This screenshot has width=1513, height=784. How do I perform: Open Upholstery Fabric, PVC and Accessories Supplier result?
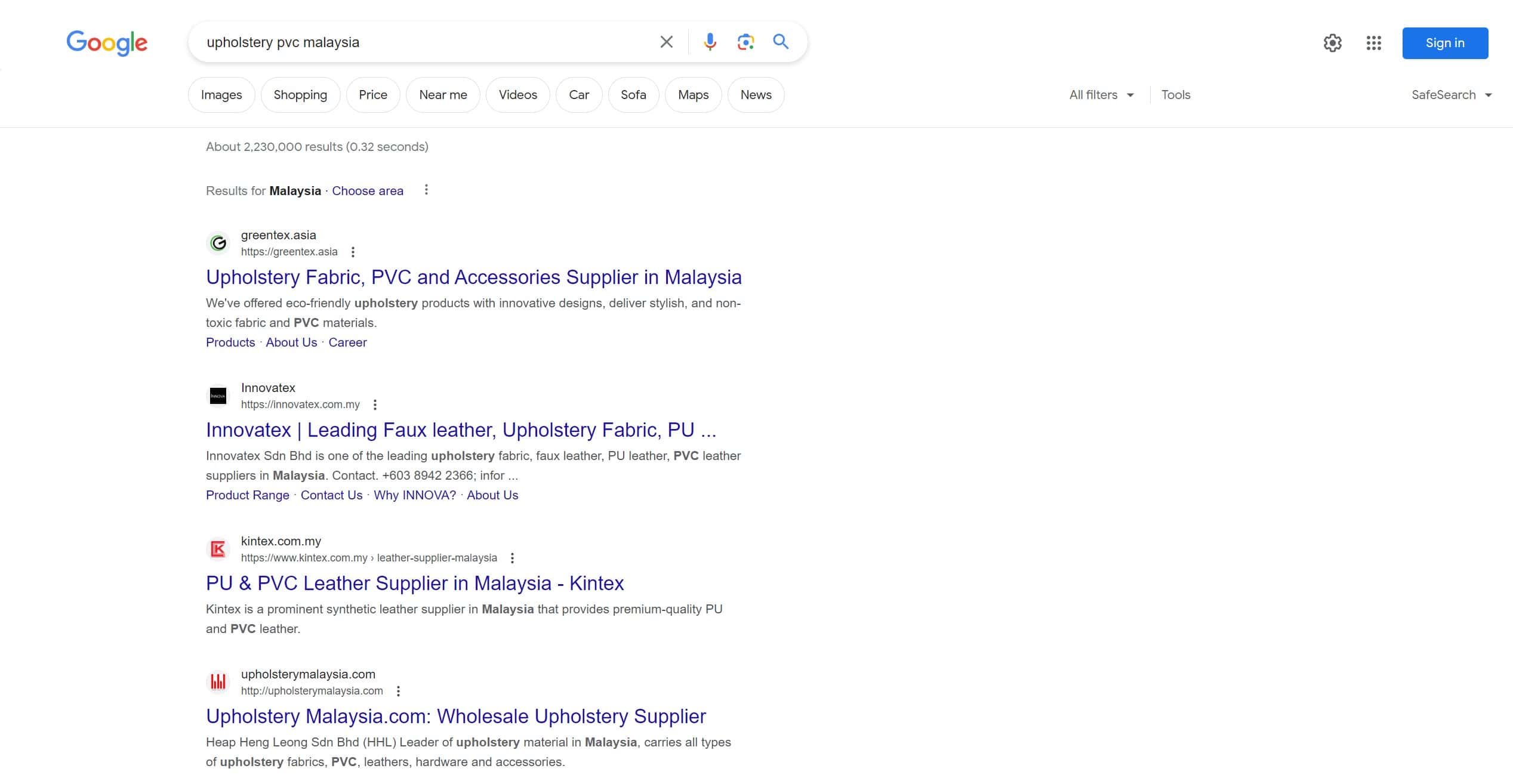pyautogui.click(x=474, y=277)
